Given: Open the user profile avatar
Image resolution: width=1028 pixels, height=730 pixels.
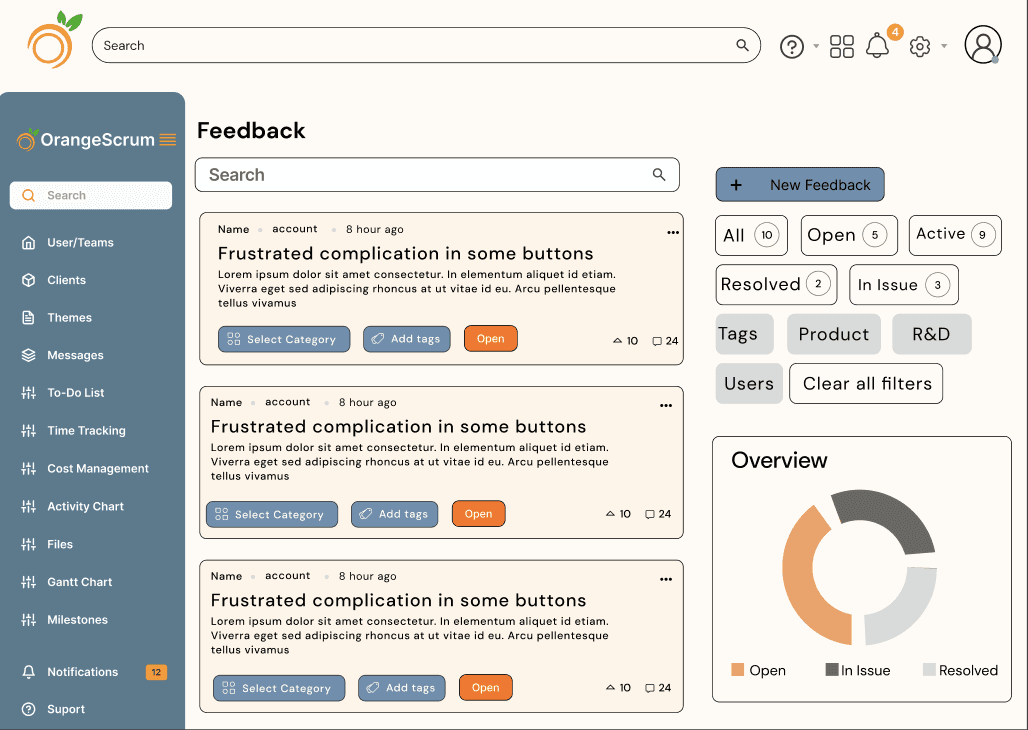Looking at the screenshot, I should click(983, 45).
